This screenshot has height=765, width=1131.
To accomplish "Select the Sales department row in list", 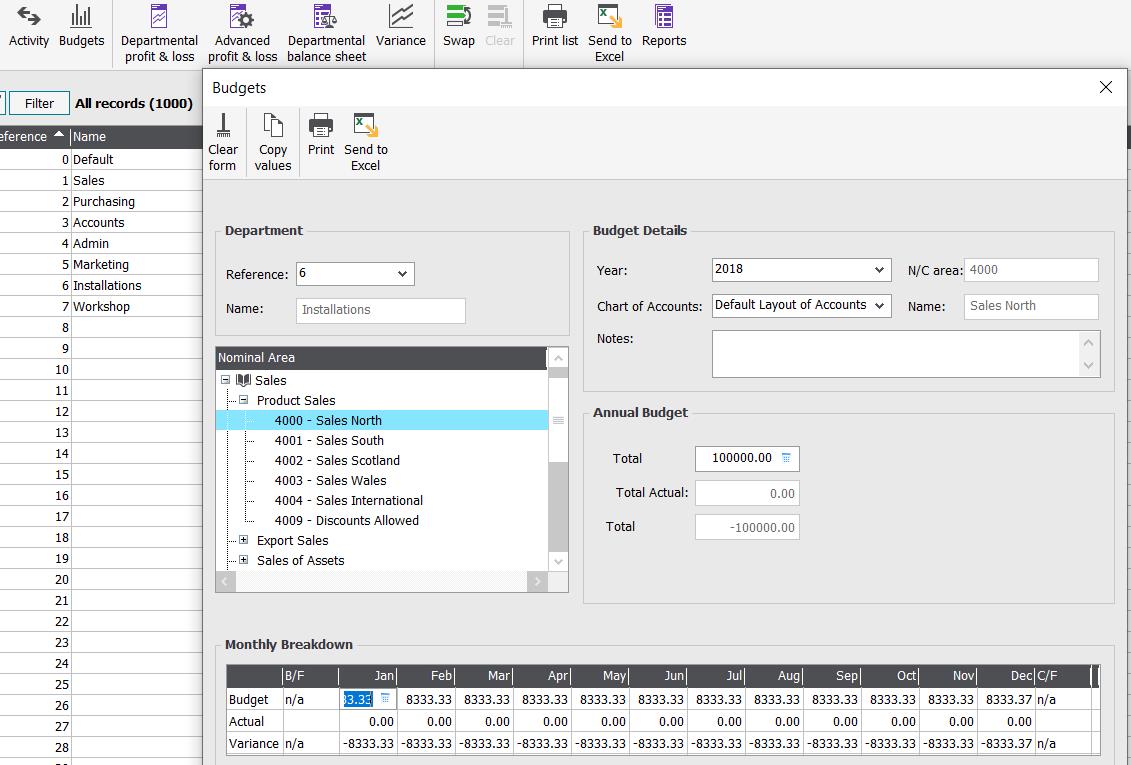I will point(101,180).
